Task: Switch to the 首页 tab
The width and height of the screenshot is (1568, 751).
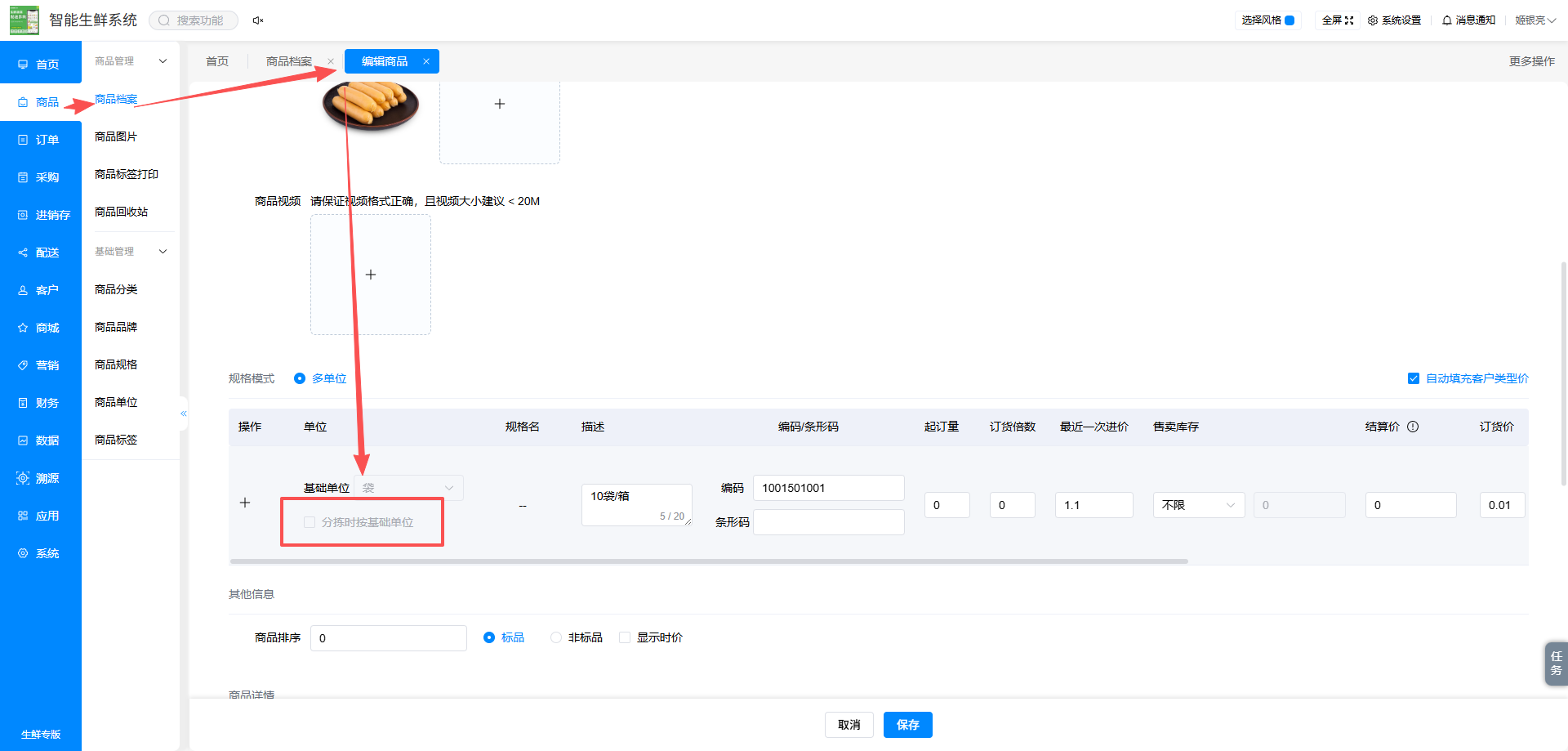Action: pos(217,61)
